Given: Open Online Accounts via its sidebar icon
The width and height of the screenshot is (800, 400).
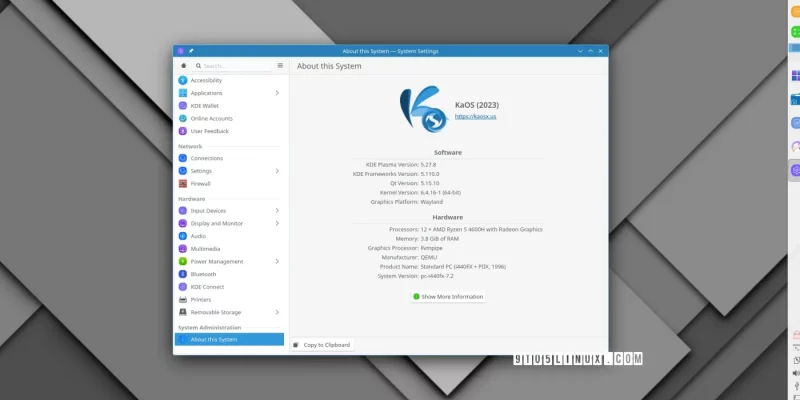Looking at the screenshot, I should point(183,118).
